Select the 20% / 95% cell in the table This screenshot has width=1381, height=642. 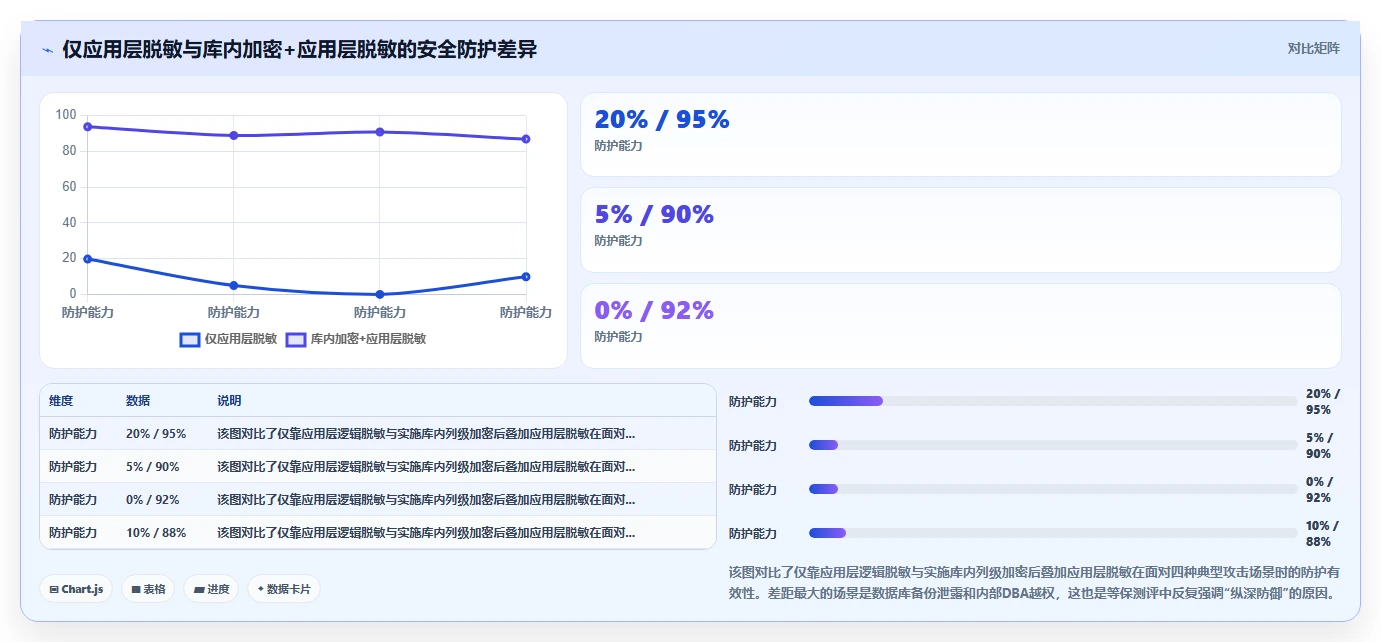click(x=156, y=434)
